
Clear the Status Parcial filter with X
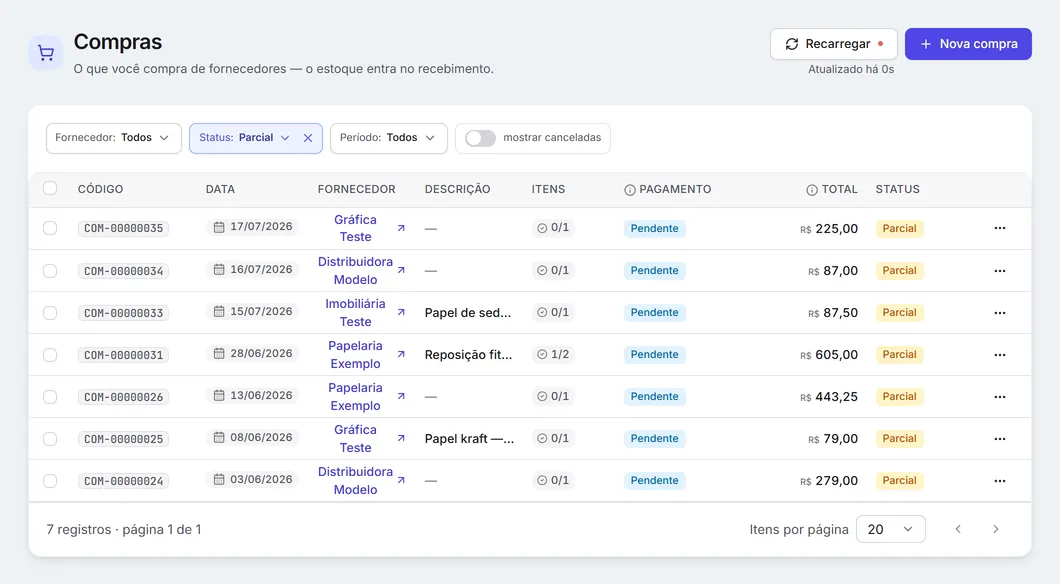point(308,138)
